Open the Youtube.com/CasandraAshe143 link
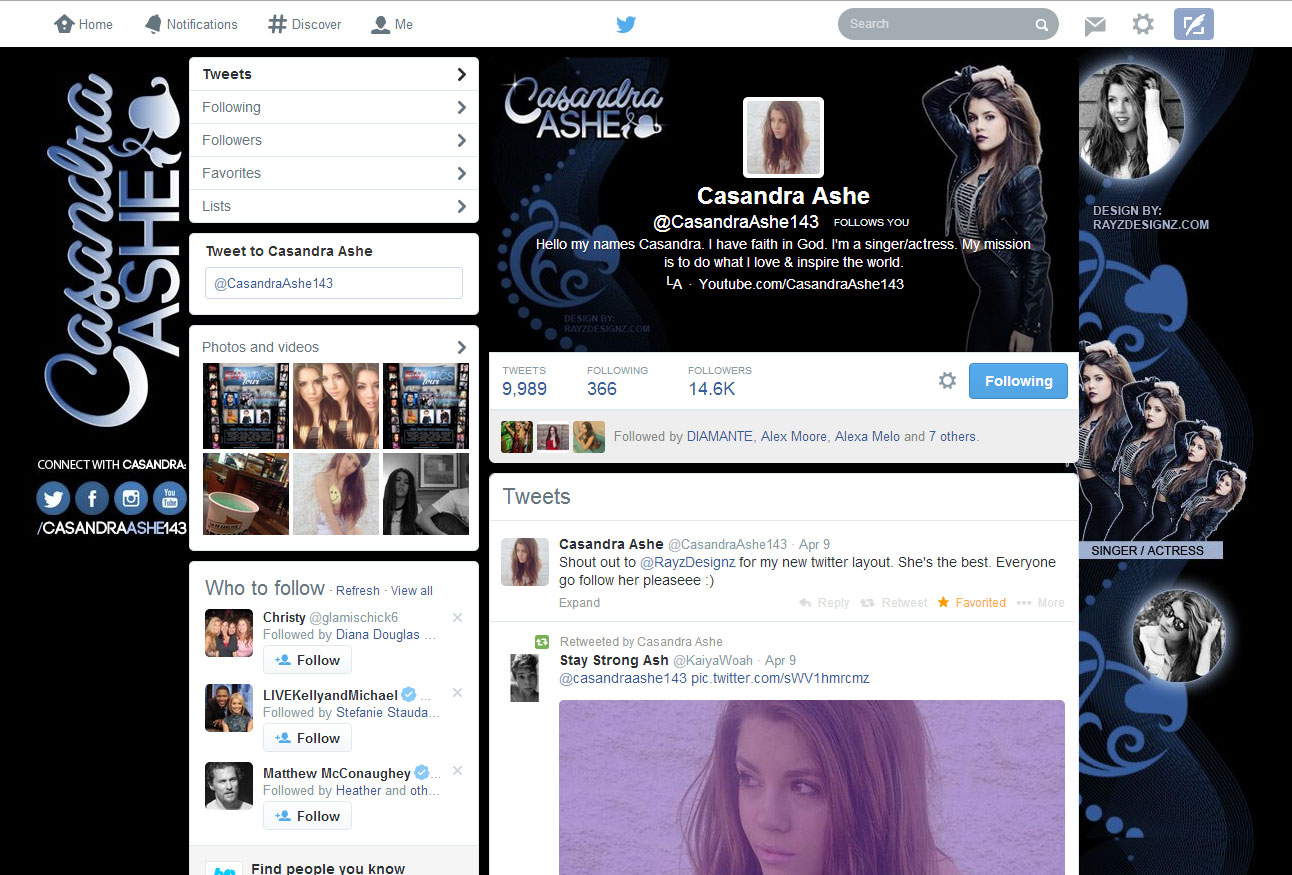Viewport: 1292px width, 875px height. pos(800,284)
